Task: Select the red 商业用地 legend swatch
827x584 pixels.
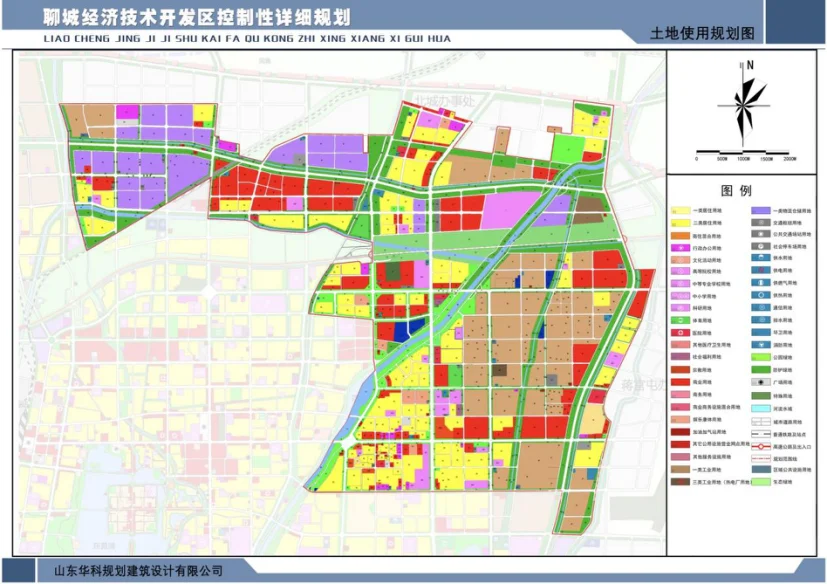Action: (x=682, y=382)
